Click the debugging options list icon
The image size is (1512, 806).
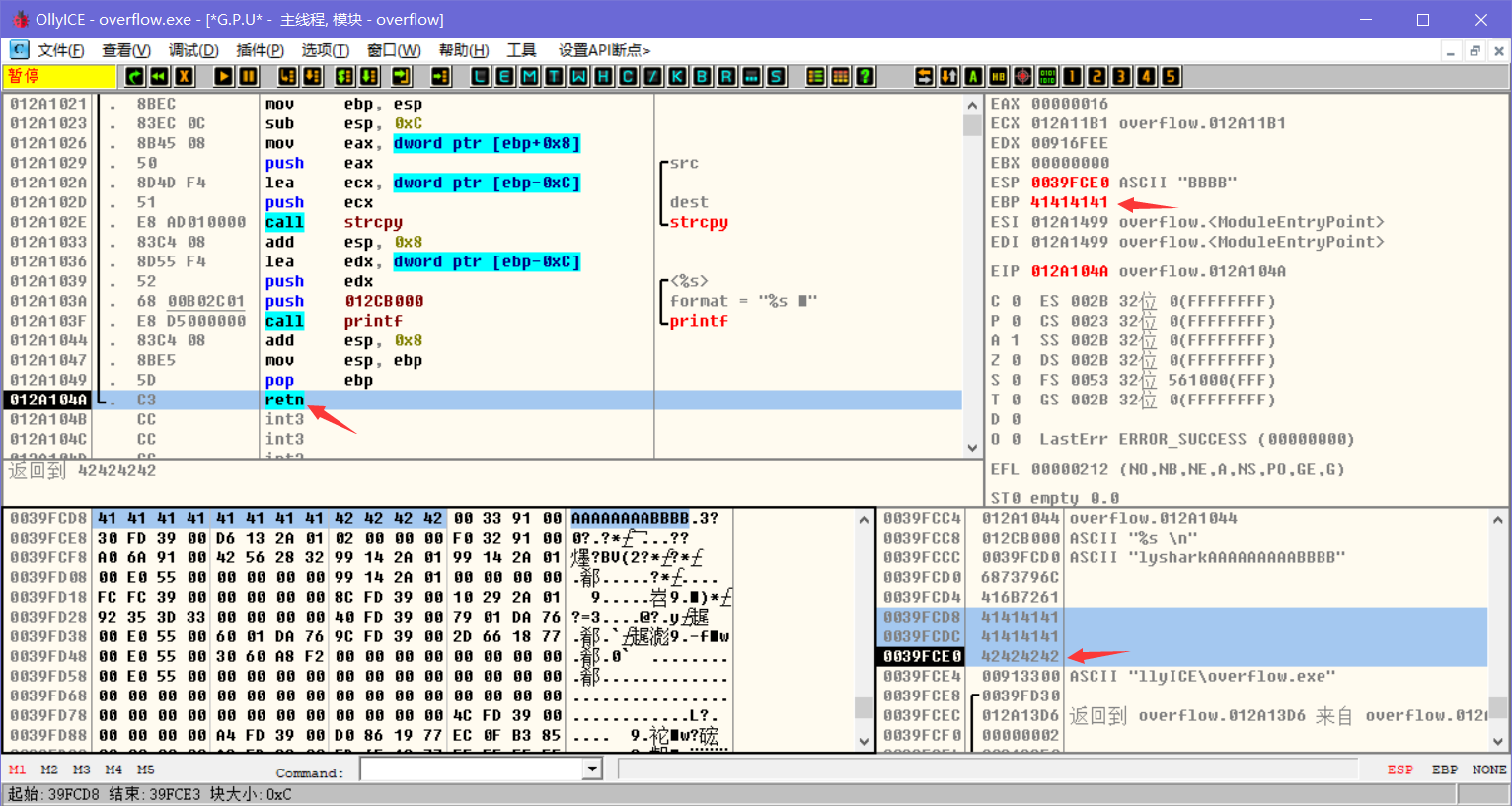tap(816, 76)
